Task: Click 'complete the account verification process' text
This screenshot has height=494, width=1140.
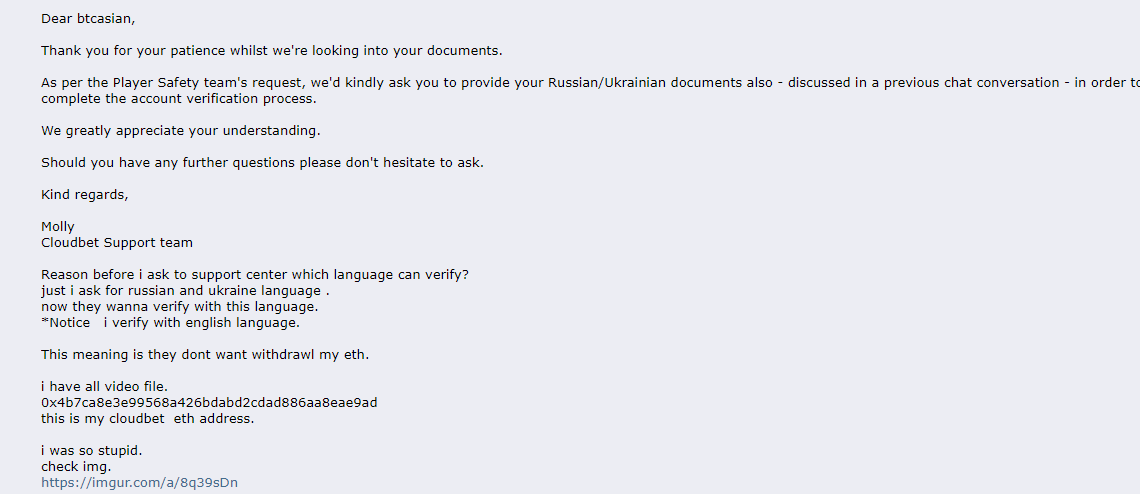Action: [179, 99]
